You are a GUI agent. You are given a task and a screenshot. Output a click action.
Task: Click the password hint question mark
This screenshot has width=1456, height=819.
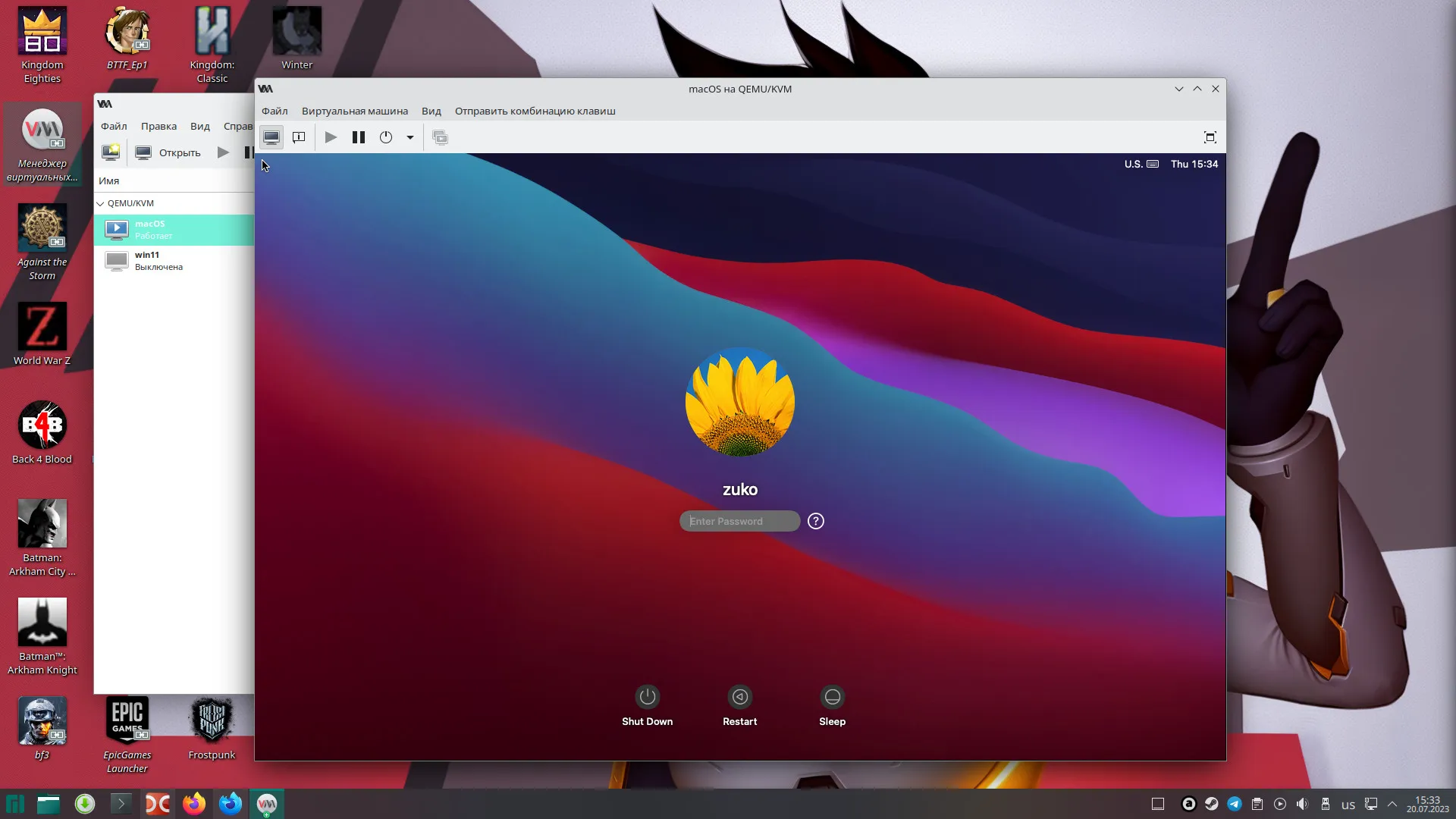[x=816, y=521]
